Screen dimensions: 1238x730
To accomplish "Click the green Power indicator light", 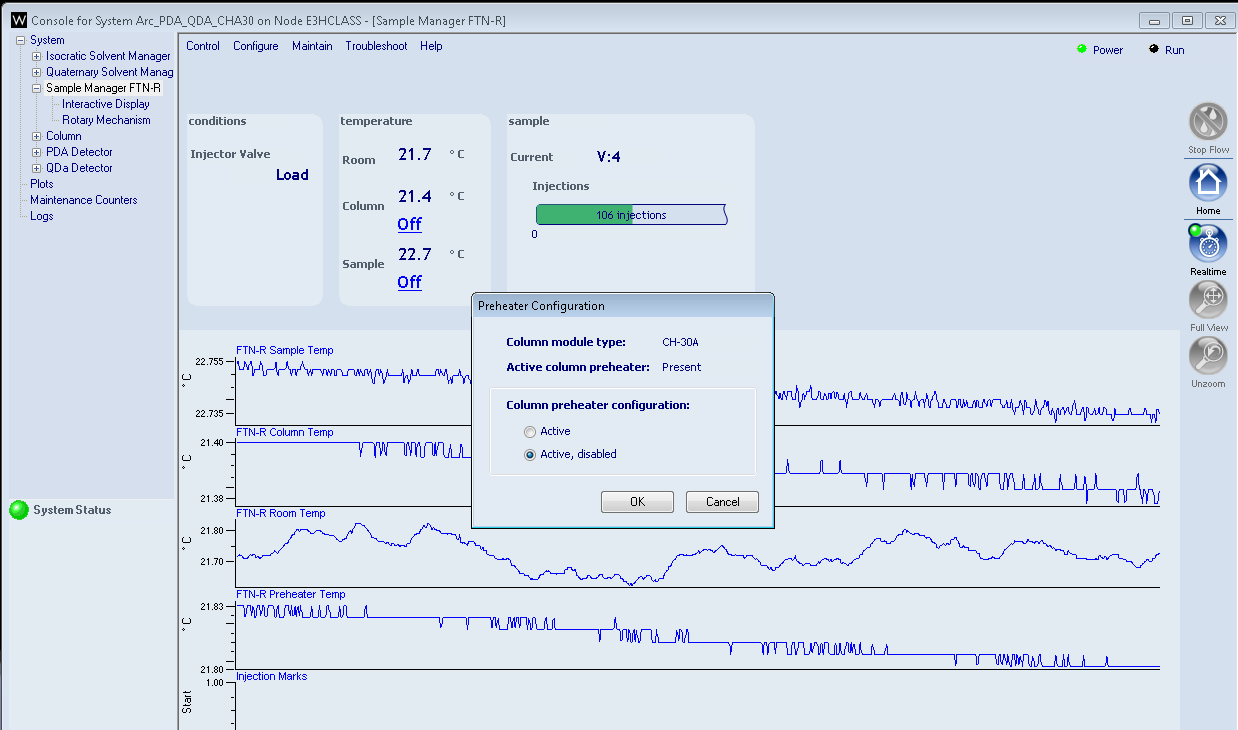I will pos(1082,49).
